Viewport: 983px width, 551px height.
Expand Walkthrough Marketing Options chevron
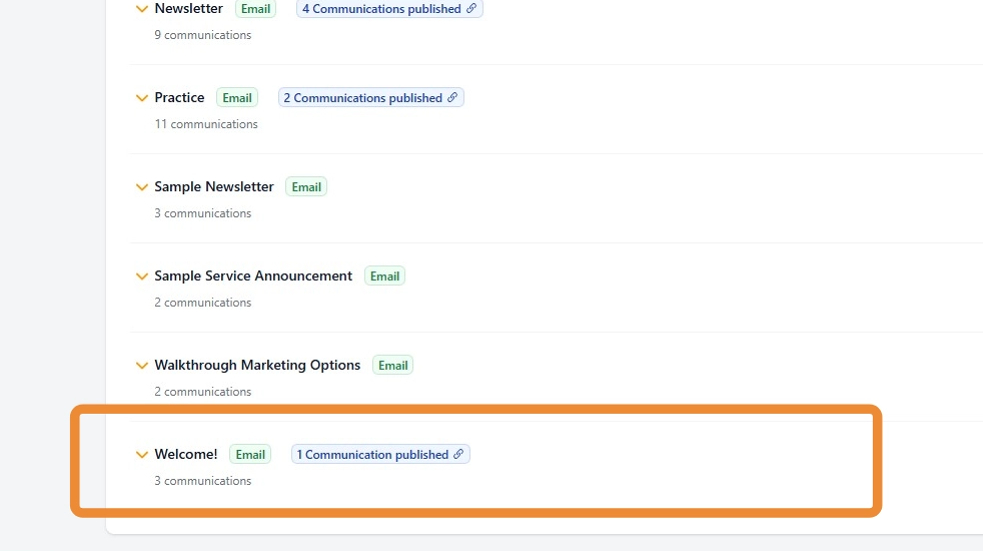pyautogui.click(x=141, y=366)
